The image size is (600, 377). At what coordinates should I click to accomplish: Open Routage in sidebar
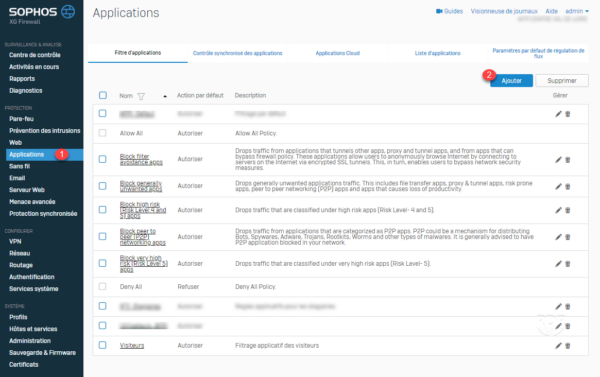(21, 265)
